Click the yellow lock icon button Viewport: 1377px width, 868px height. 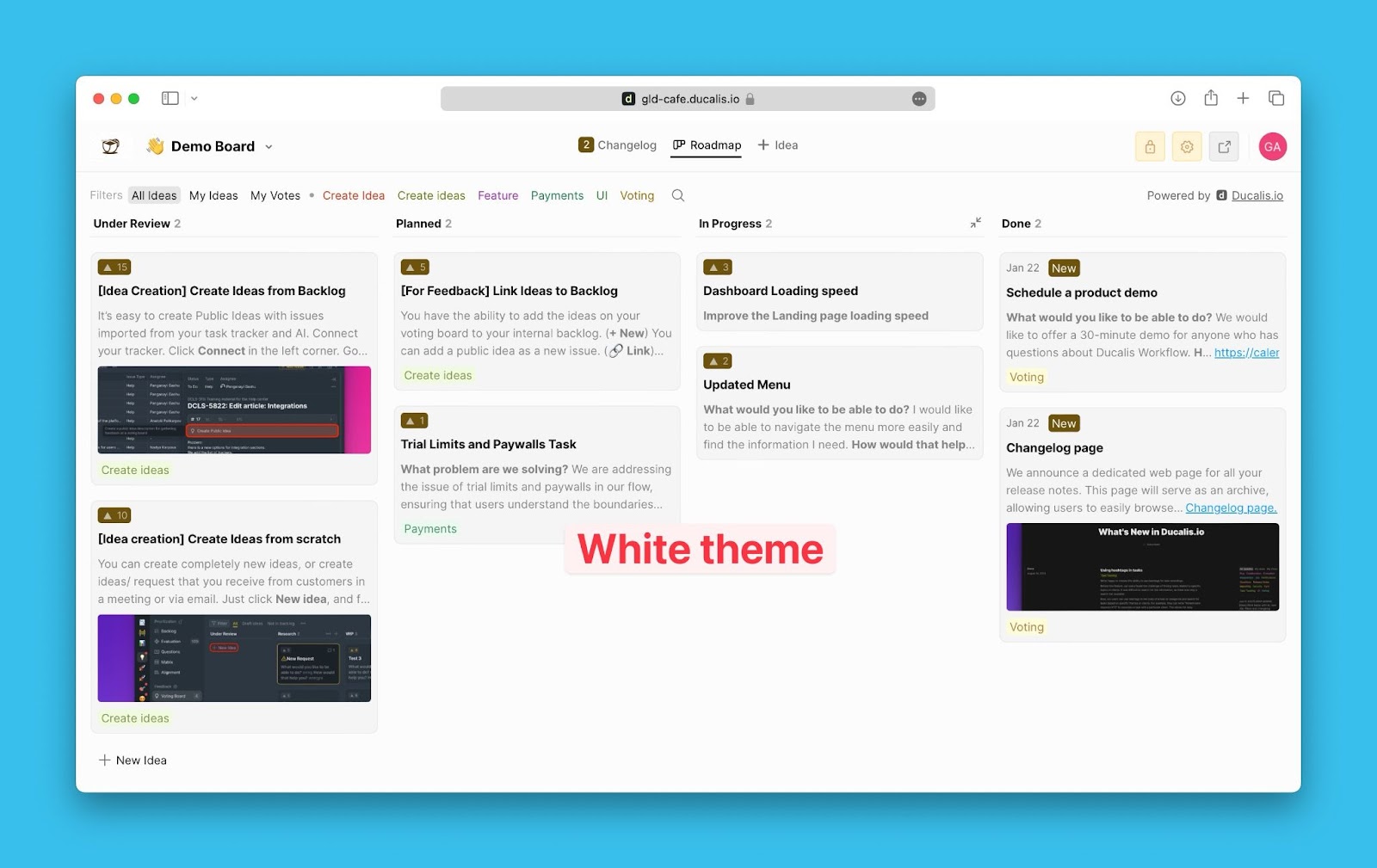[x=1150, y=147]
